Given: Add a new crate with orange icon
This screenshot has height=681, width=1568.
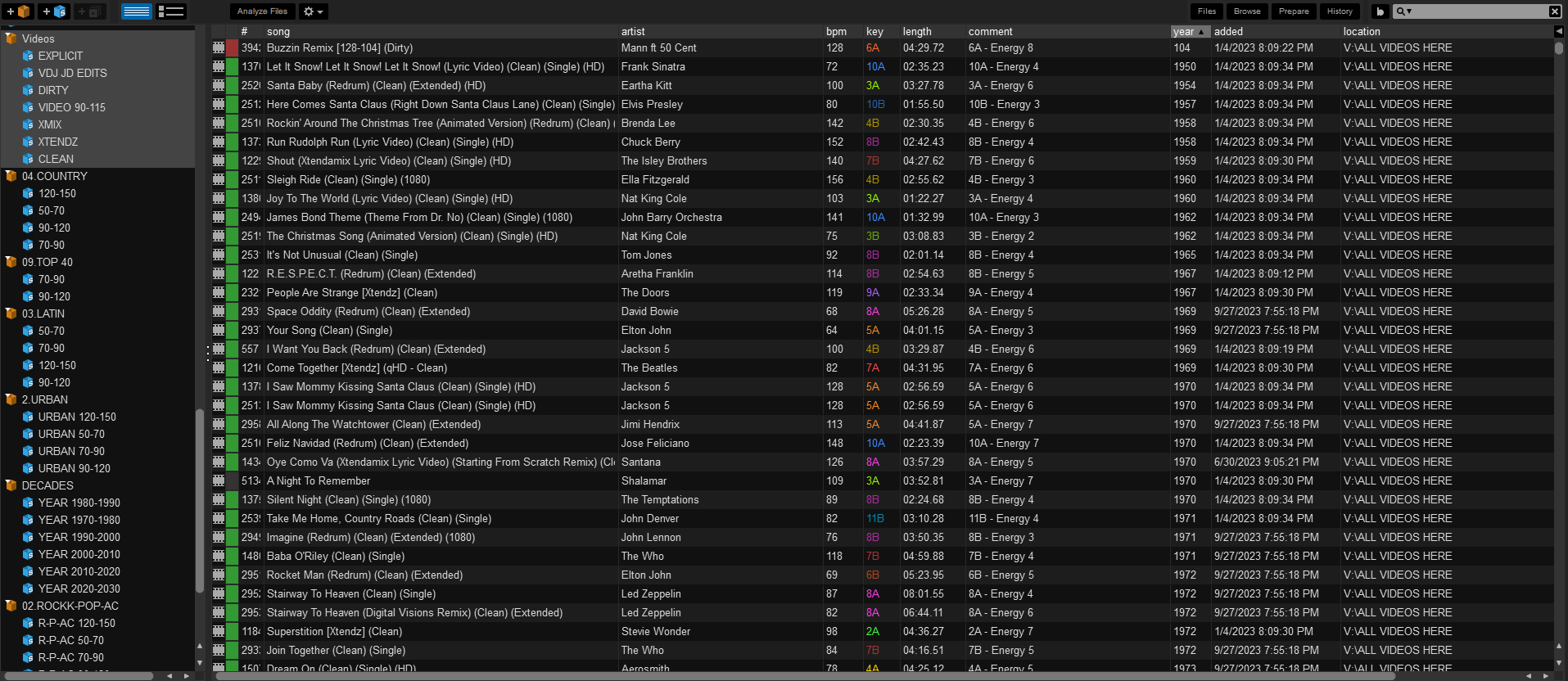Looking at the screenshot, I should pyautogui.click(x=19, y=11).
